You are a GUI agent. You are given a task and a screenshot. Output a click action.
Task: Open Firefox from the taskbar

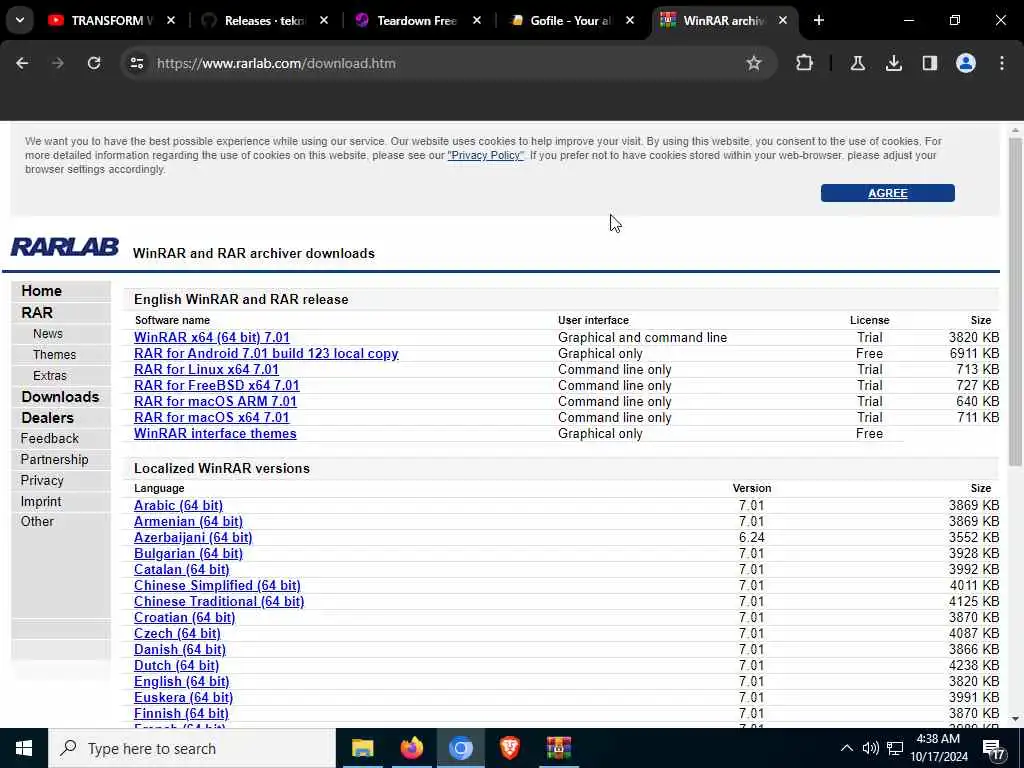(411, 748)
